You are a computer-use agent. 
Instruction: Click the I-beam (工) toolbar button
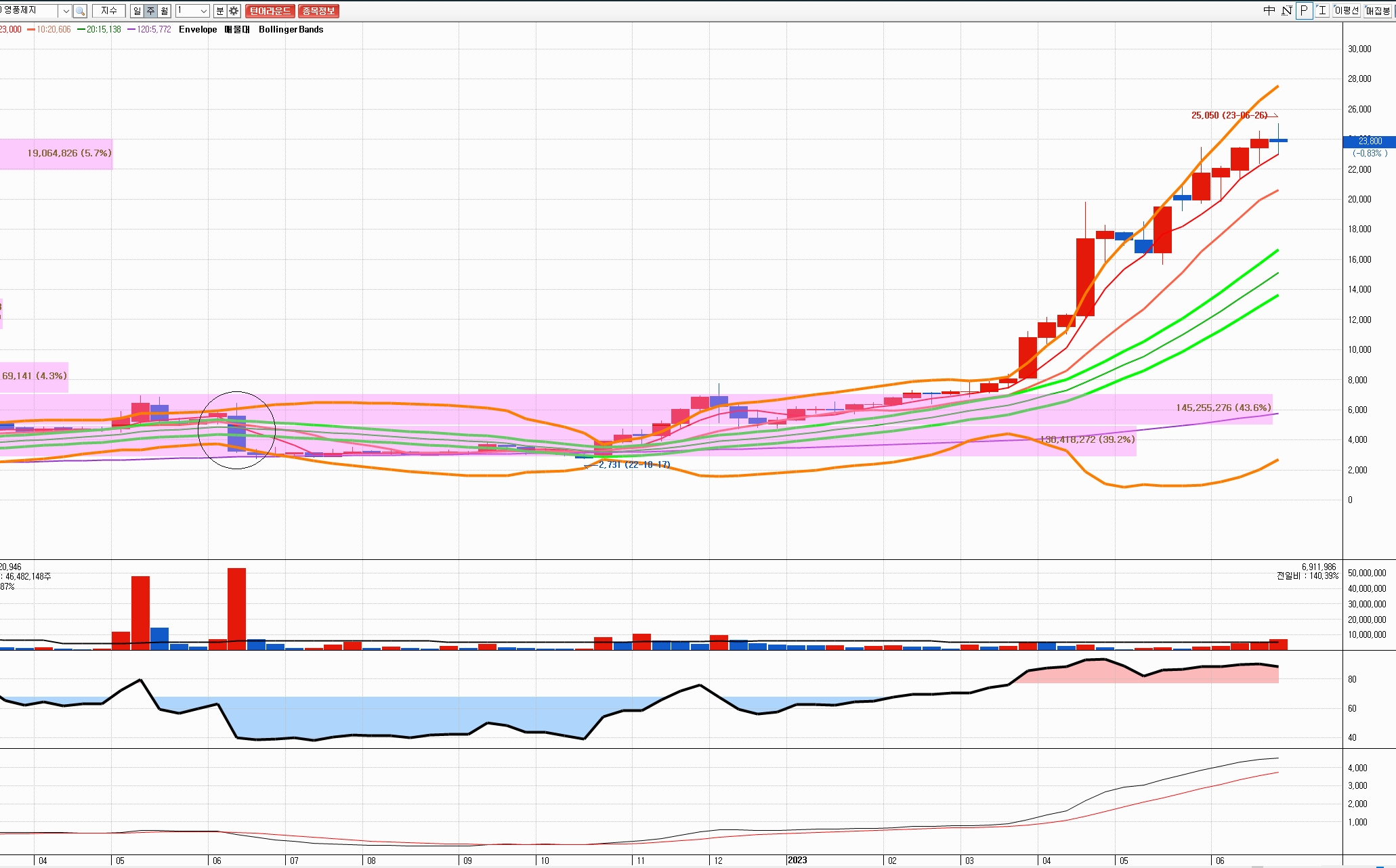click(x=1321, y=10)
